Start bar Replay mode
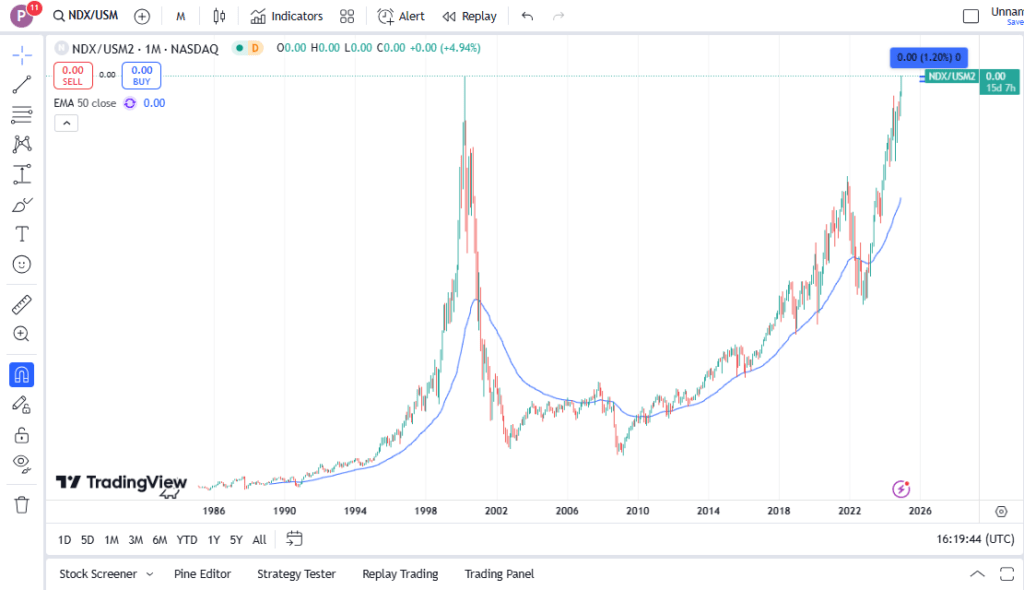The width and height of the screenshot is (1024, 590). tap(470, 16)
